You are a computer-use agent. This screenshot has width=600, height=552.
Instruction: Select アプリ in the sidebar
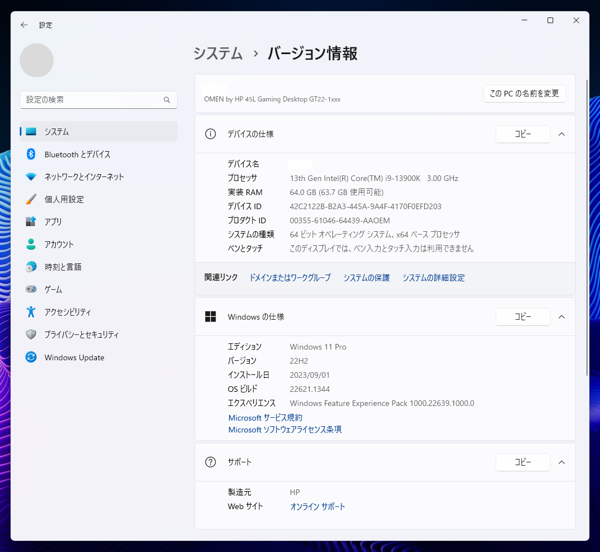point(99,221)
